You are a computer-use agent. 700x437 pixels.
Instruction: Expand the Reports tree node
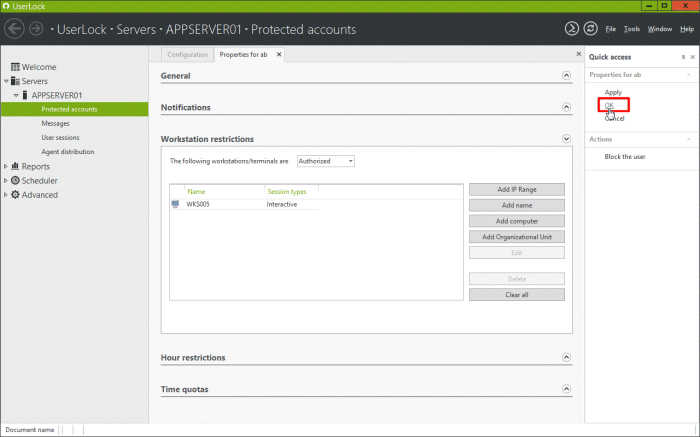pos(6,167)
